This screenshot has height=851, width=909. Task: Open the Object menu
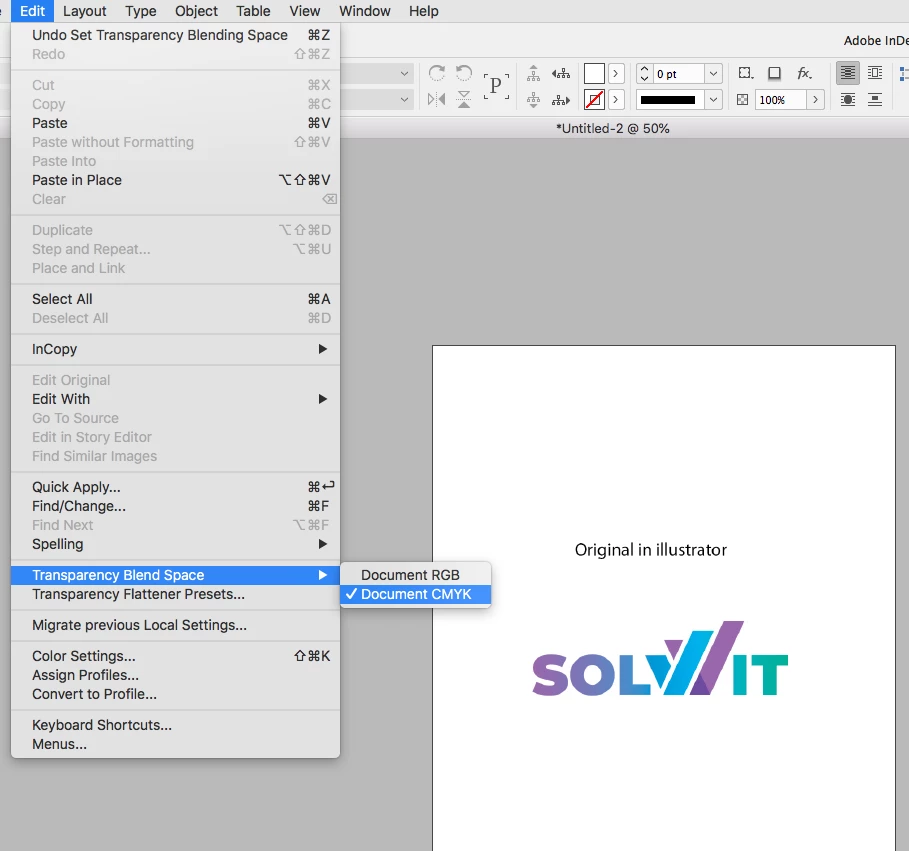point(196,11)
